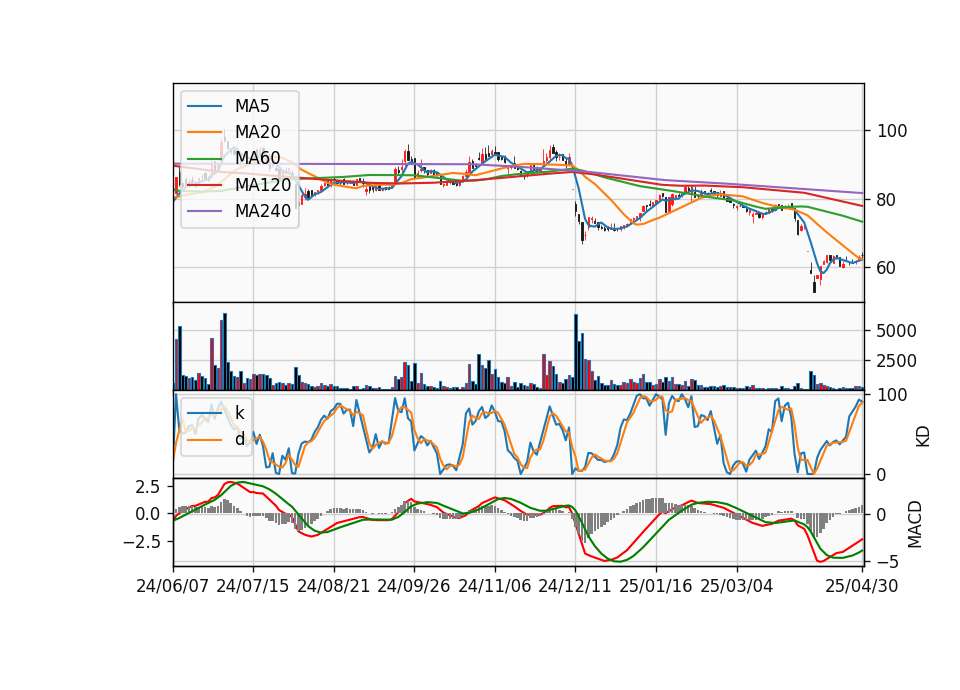Click the MA120 legend label
960x690 pixels.
(x=263, y=184)
